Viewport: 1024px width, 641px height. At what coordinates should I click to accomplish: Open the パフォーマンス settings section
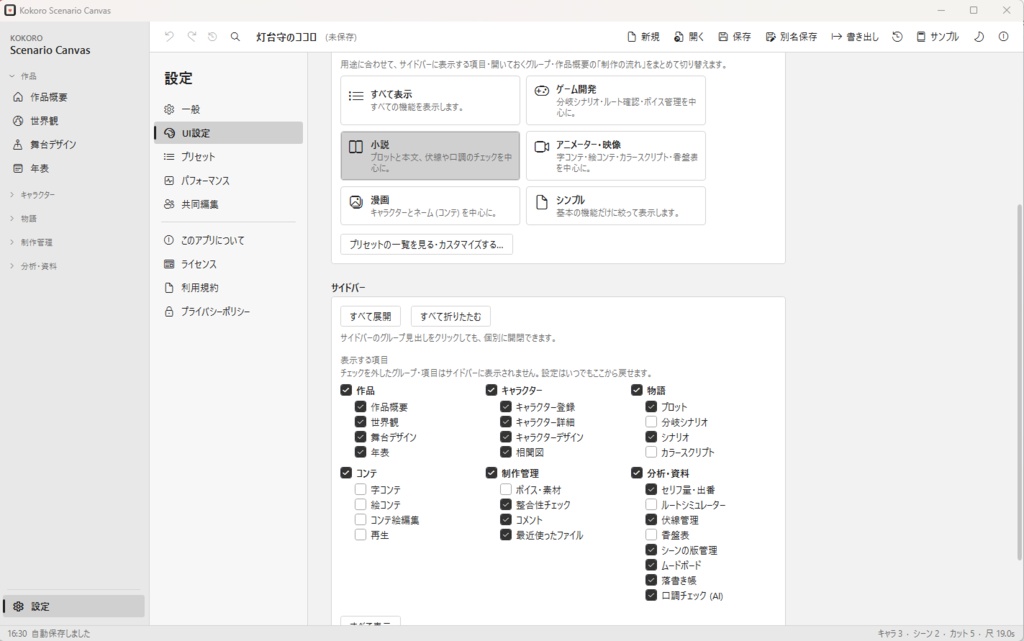[x=229, y=181]
